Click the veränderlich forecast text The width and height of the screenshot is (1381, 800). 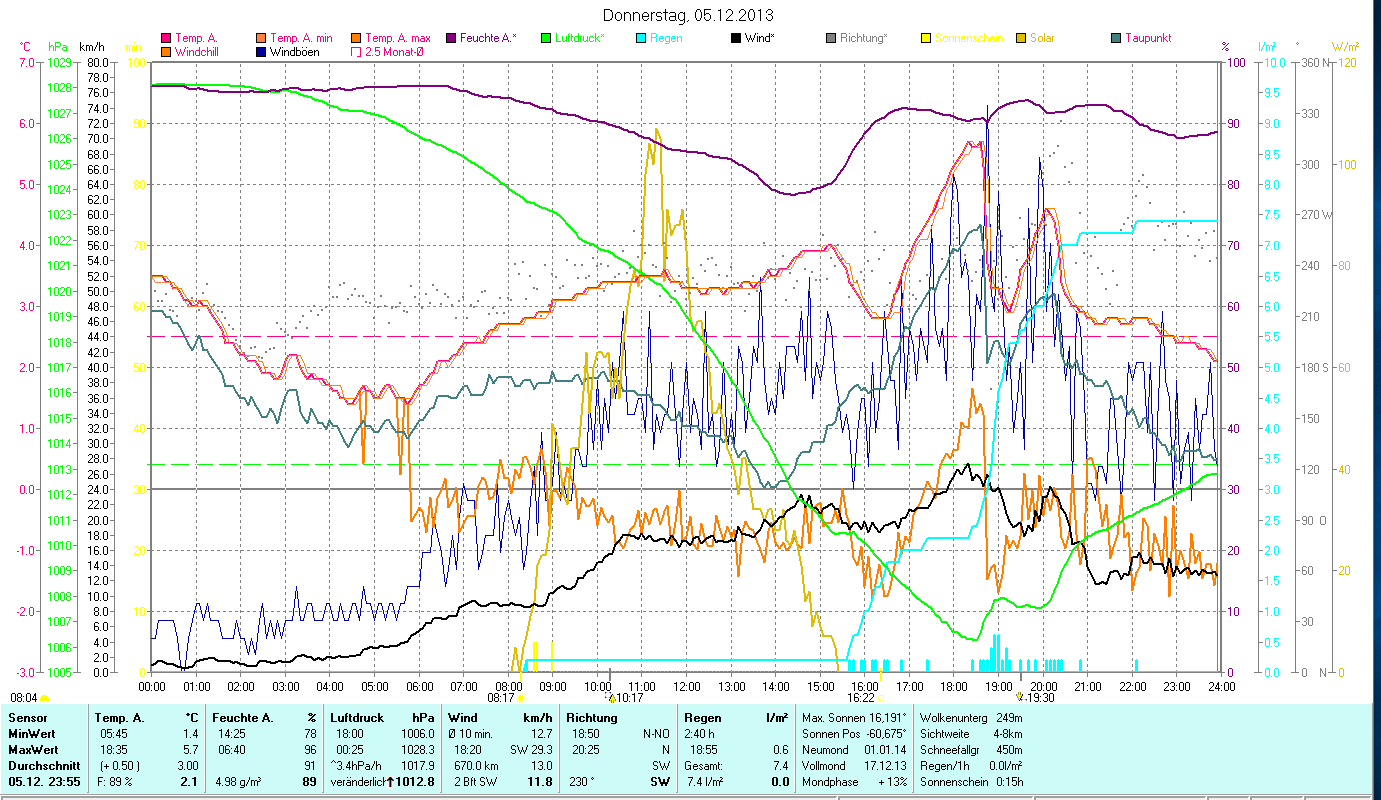click(358, 781)
